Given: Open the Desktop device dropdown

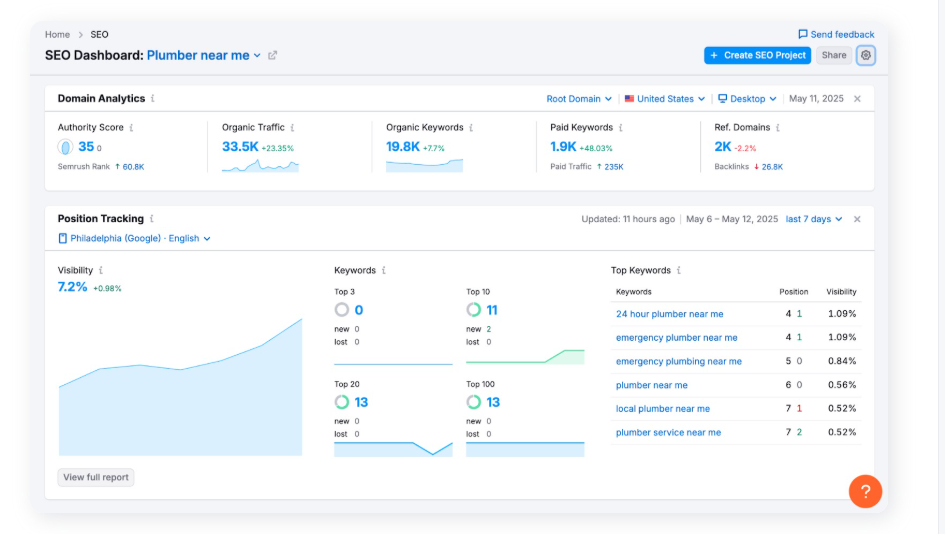Looking at the screenshot, I should (747, 99).
